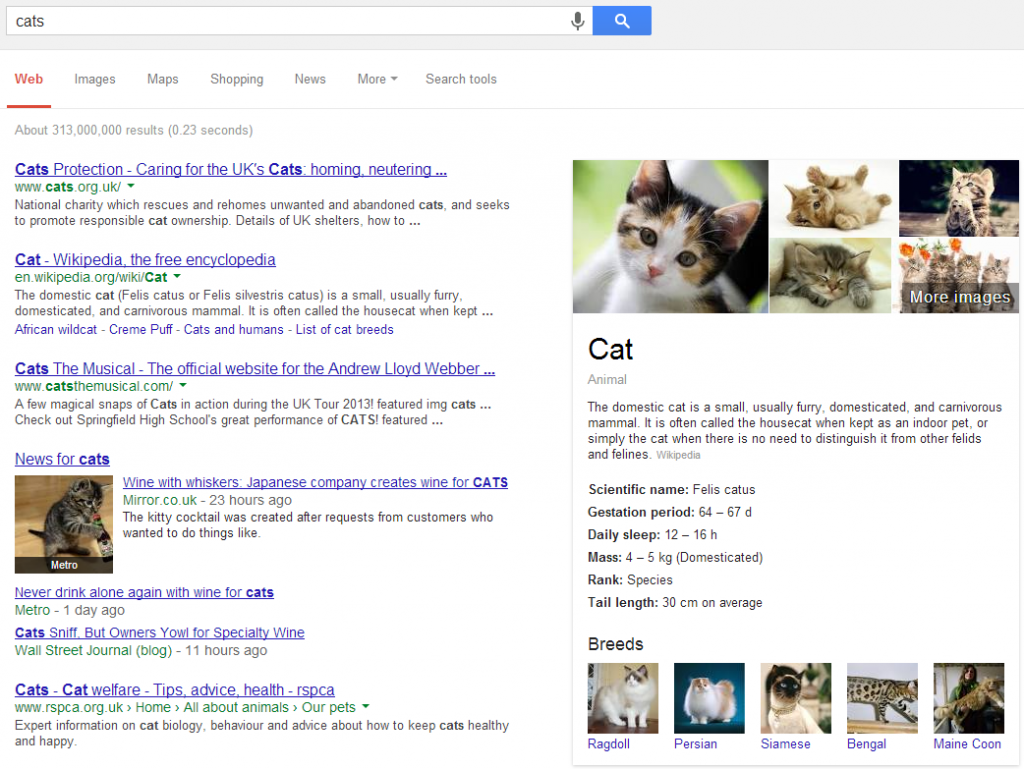Open the News for cats heading link
The image size is (1024, 769).
point(62,459)
